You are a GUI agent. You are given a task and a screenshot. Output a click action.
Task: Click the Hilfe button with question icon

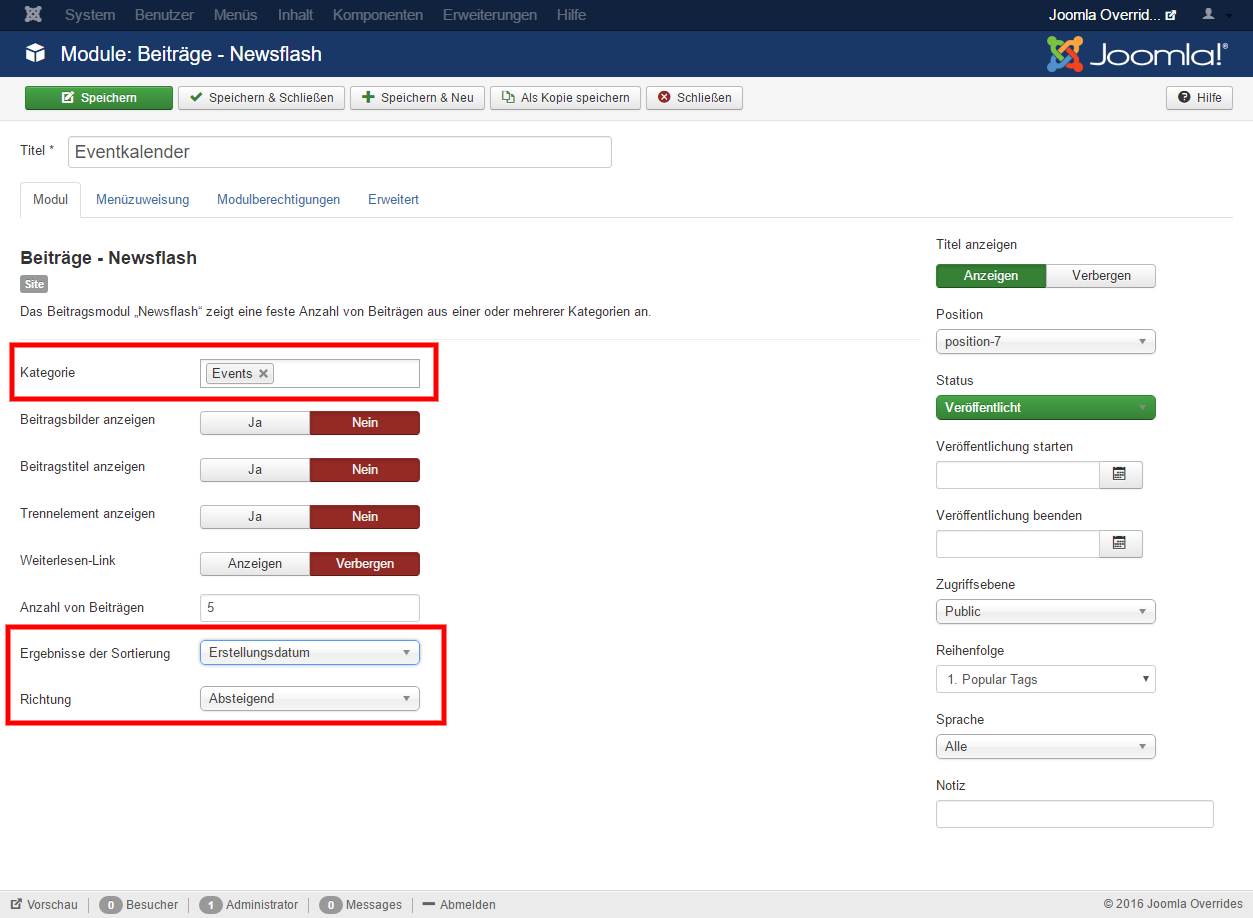tap(1199, 98)
